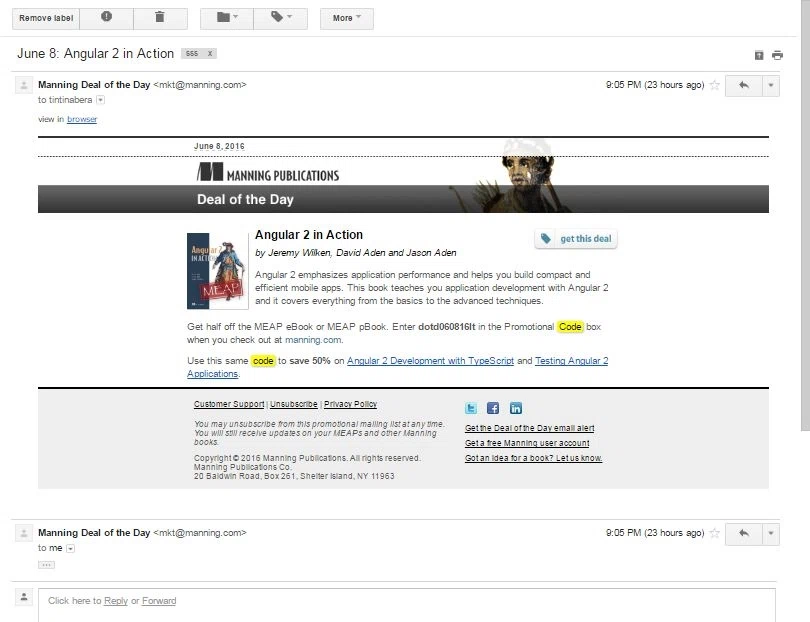Click the page vertical scrollbar
This screenshot has height=622, width=810.
pos(805,214)
